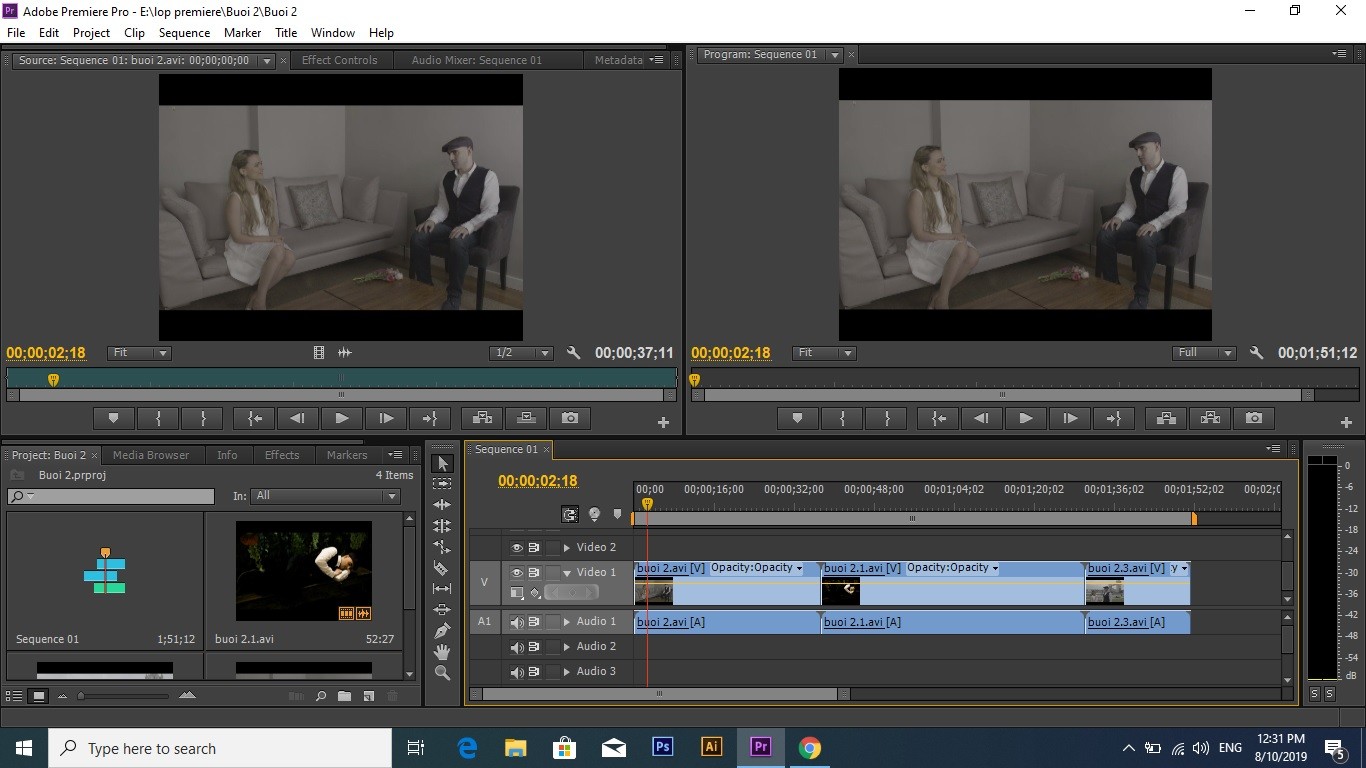The width and height of the screenshot is (1366, 768).
Task: Switch to Effect Controls tab
Action: point(340,60)
